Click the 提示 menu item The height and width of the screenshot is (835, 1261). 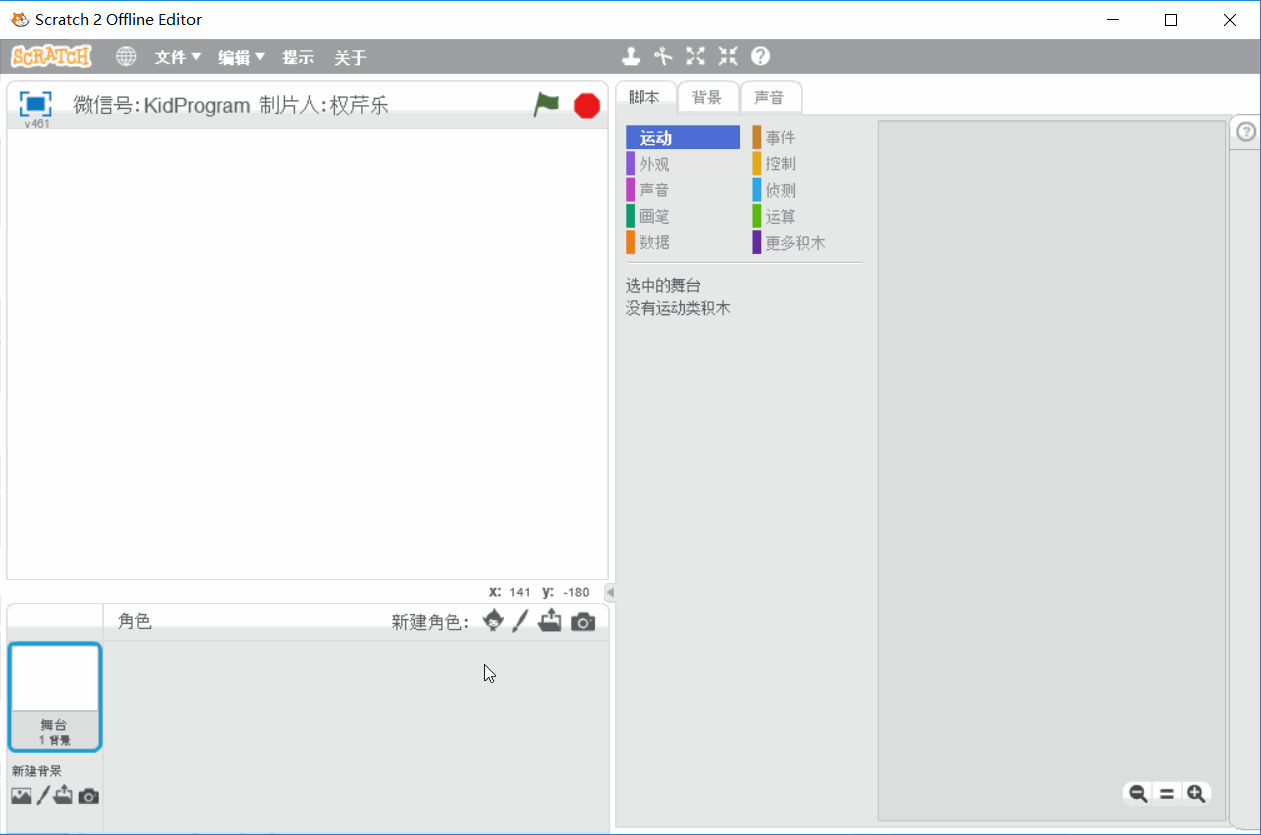(x=297, y=57)
